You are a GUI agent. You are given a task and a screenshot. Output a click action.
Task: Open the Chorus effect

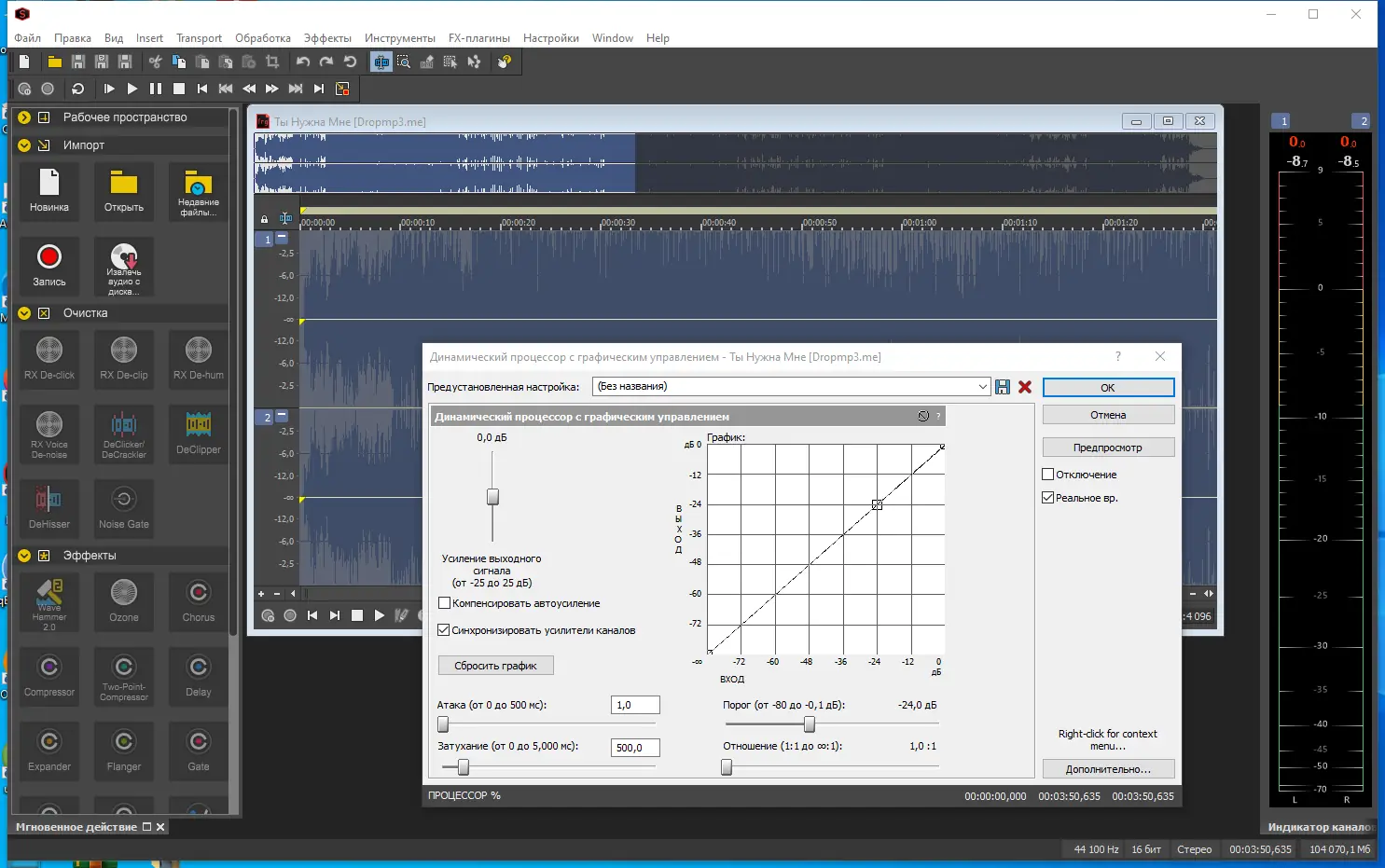point(199,600)
